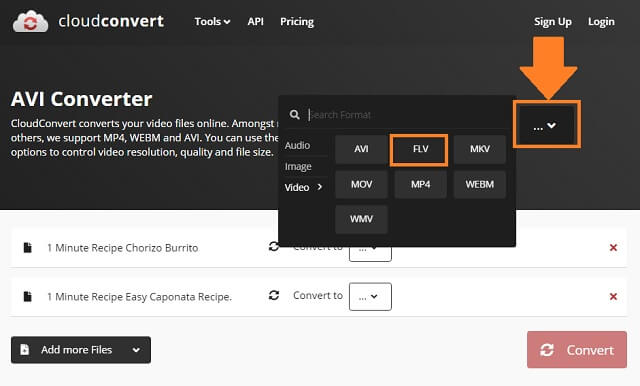Click file icon beside Easy Caponata Recipe
Viewport: 640px width, 386px height.
click(28, 297)
